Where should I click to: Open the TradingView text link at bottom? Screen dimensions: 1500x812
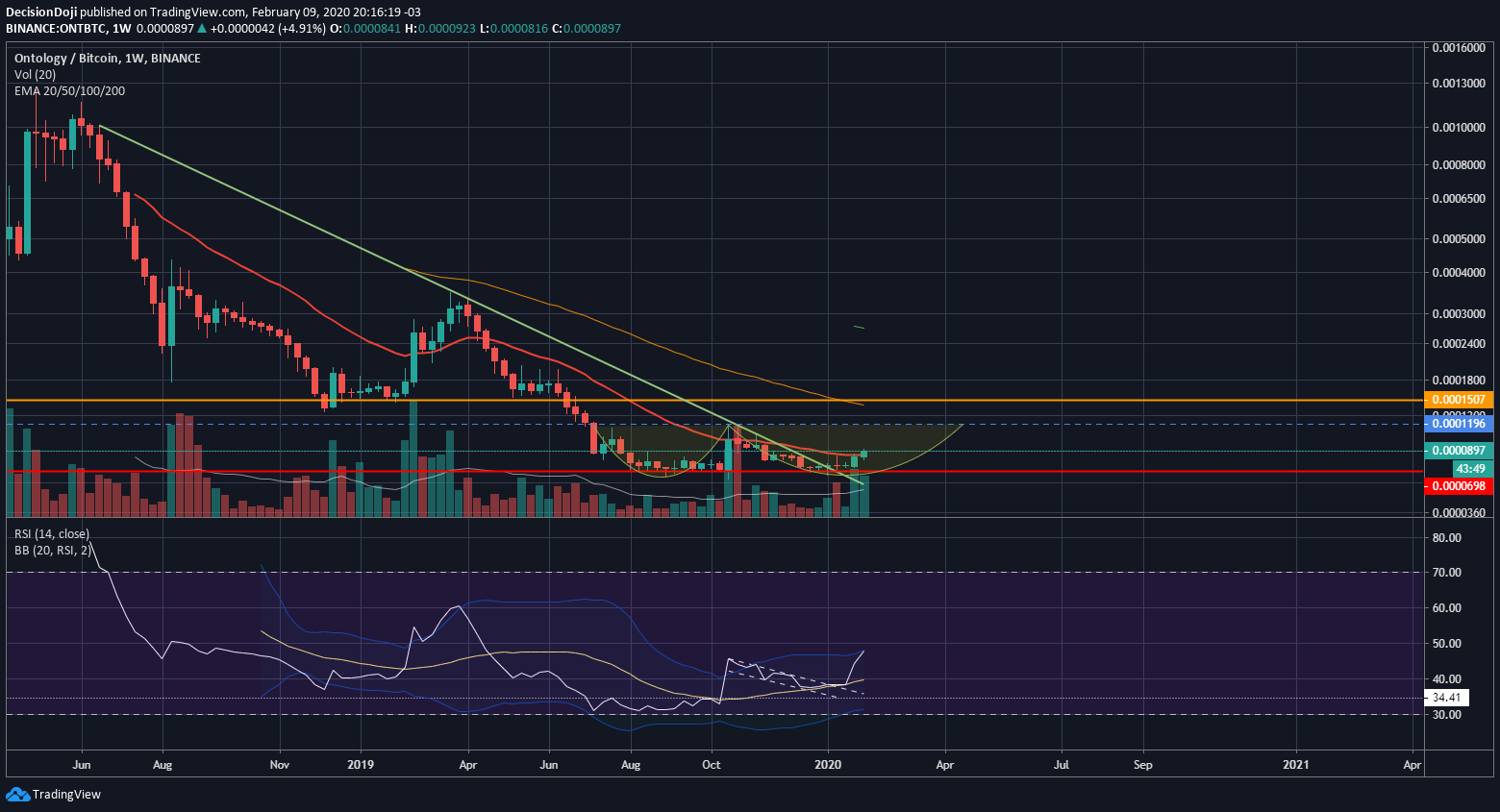click(66, 795)
